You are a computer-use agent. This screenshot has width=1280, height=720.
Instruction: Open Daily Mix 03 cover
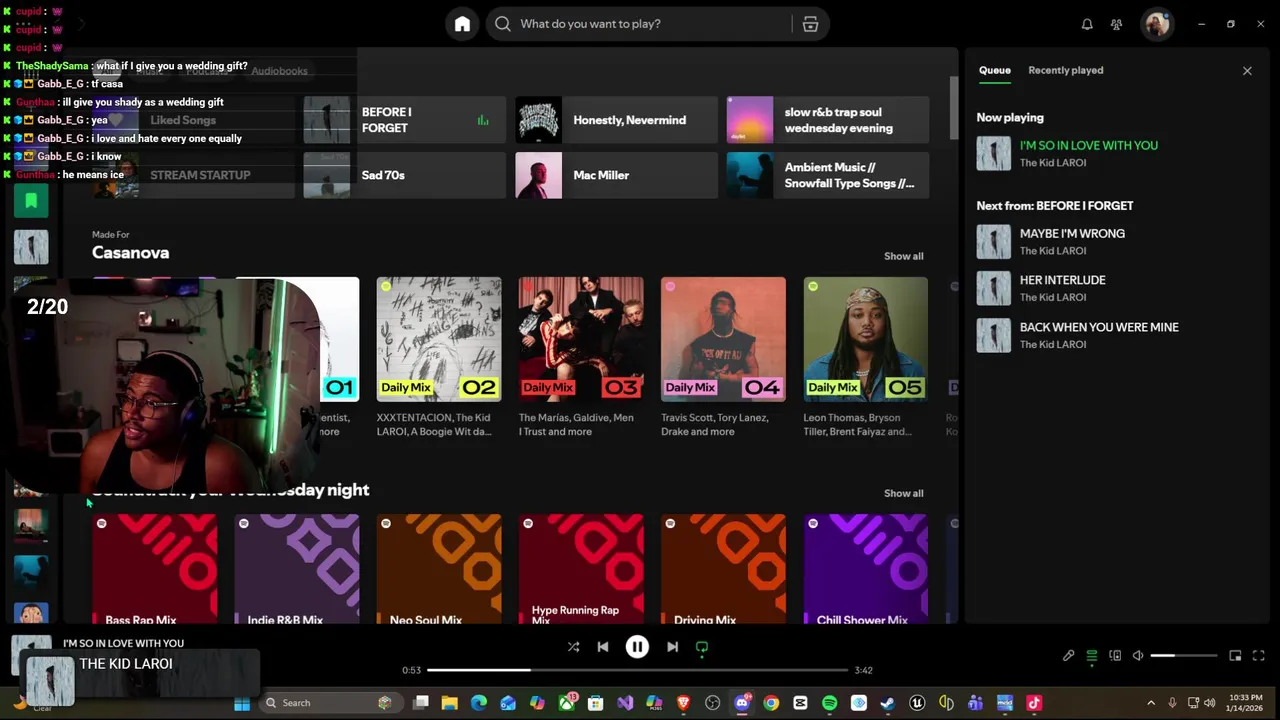click(581, 339)
